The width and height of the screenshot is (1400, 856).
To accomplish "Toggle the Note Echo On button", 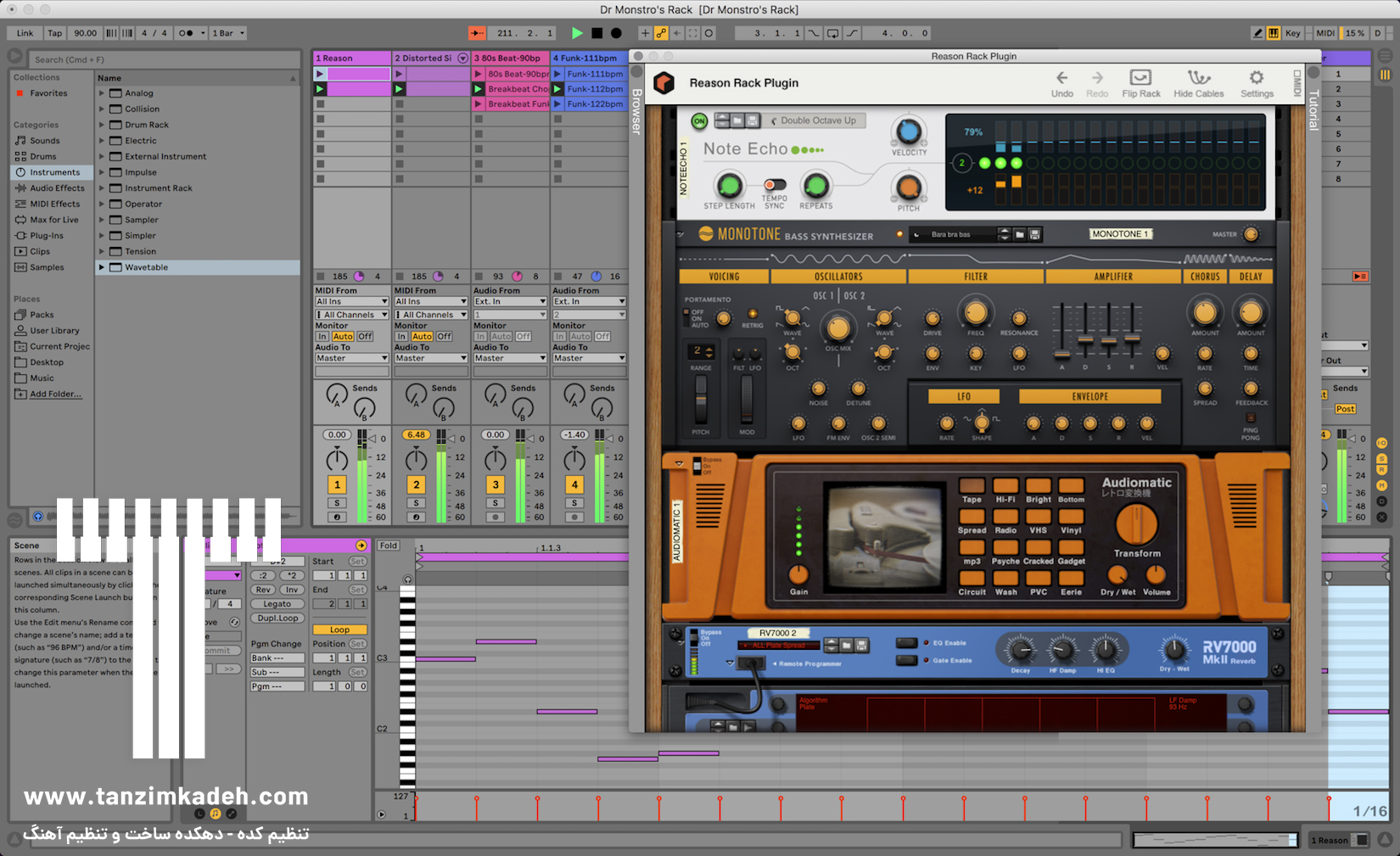I will (699, 121).
